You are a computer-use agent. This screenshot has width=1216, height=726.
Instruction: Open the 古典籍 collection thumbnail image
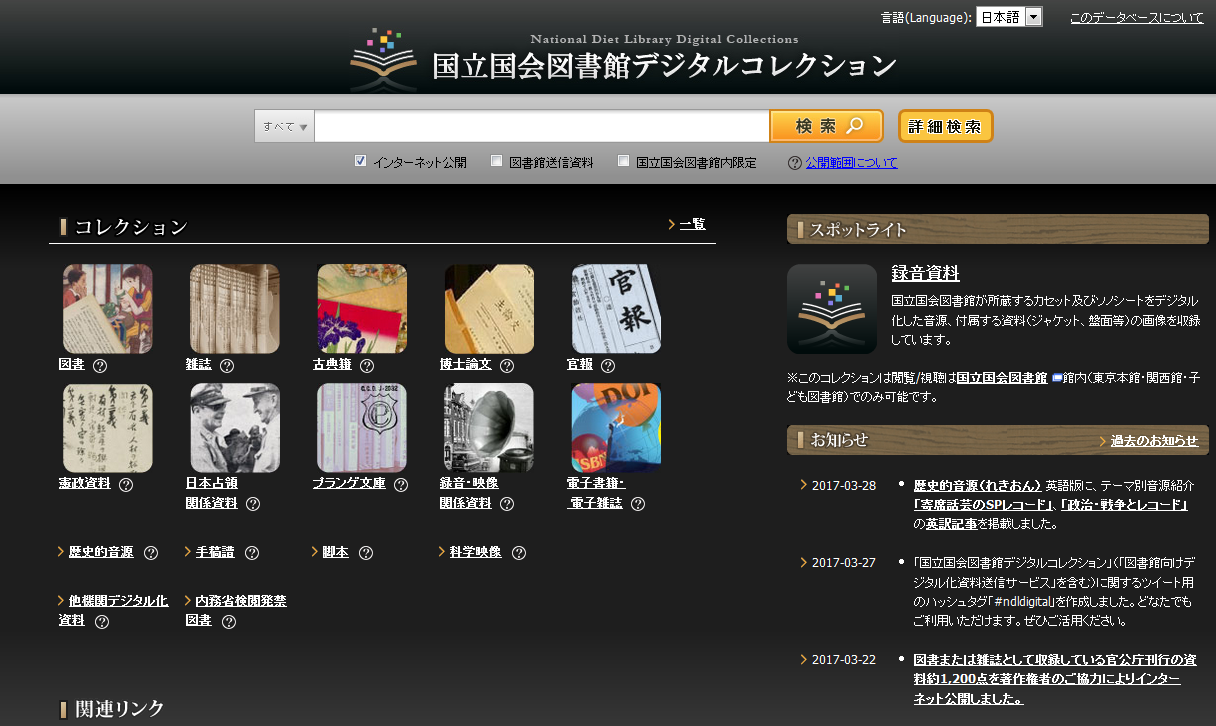point(362,309)
